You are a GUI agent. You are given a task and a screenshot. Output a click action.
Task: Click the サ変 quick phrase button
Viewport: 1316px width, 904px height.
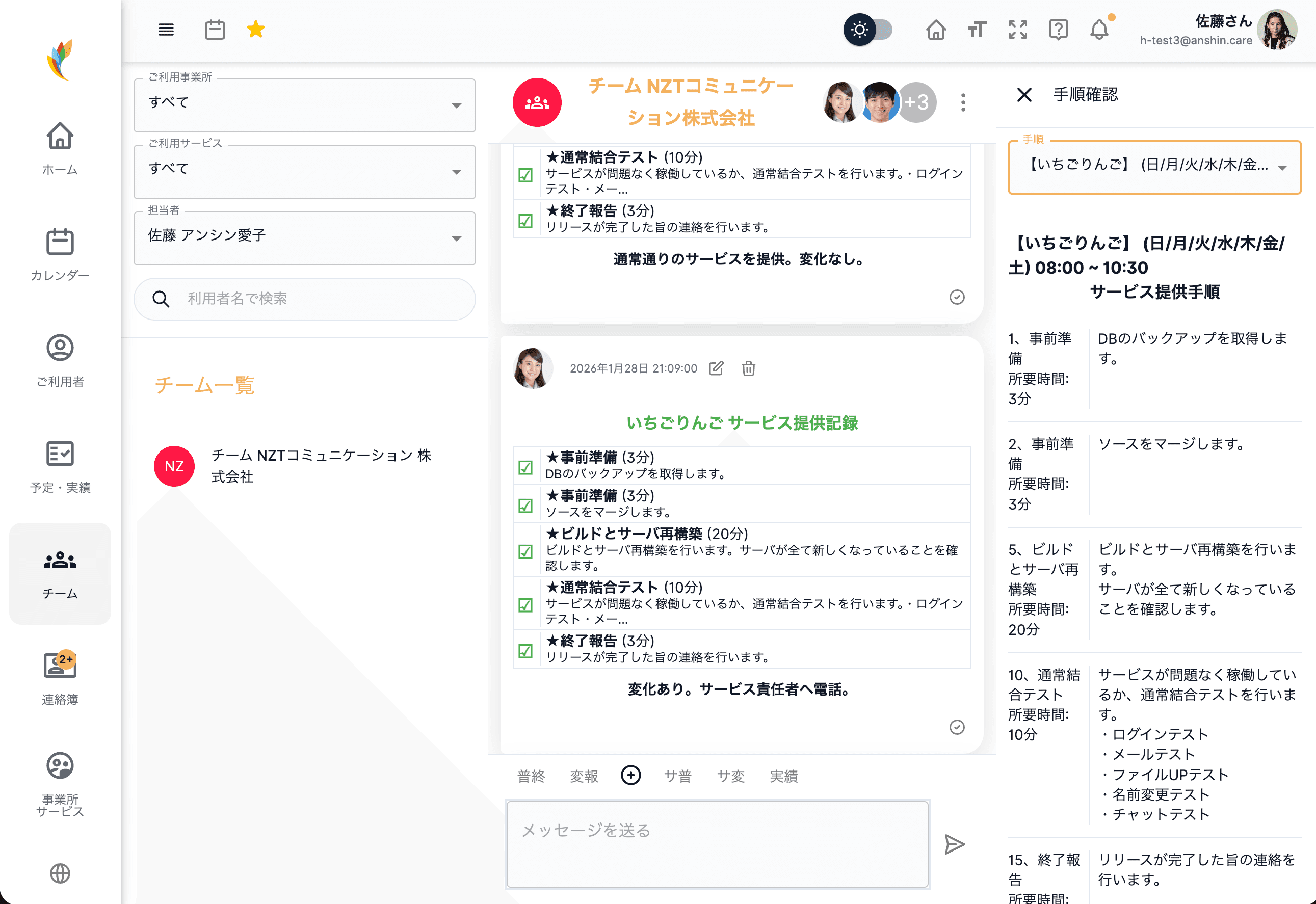click(731, 776)
